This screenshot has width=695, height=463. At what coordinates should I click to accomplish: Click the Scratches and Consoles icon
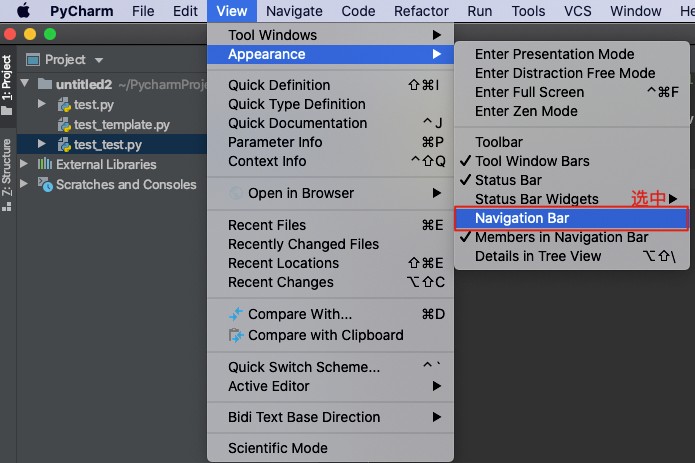(x=45, y=184)
